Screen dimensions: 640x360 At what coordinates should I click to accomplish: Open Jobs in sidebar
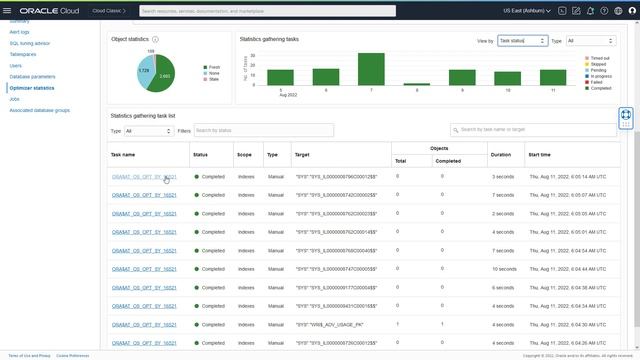(x=14, y=99)
